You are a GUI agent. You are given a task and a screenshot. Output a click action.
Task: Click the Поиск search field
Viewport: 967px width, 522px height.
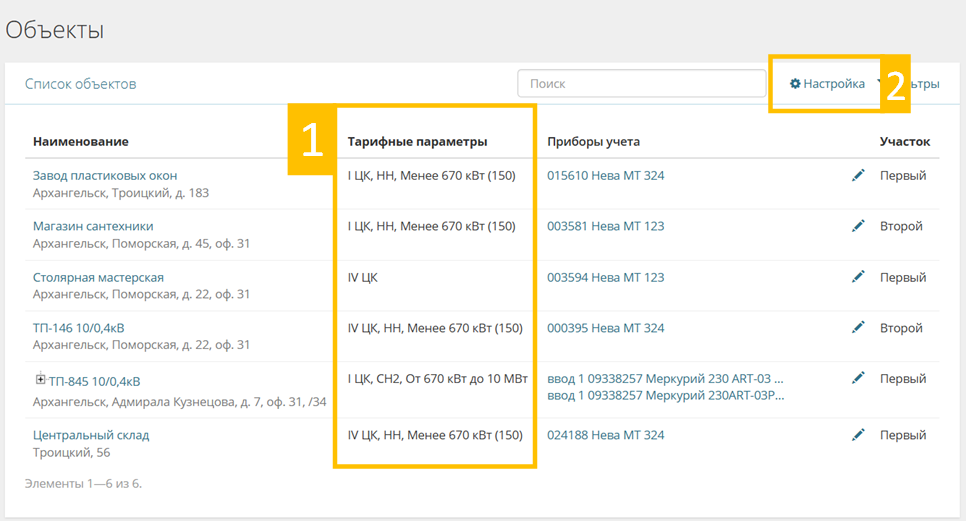(641, 84)
